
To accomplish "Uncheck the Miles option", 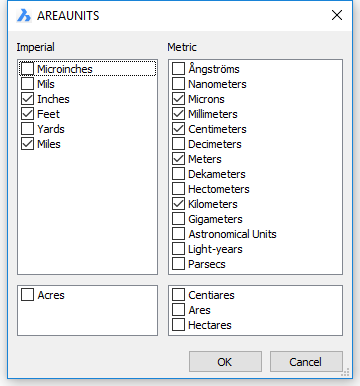I will 28,144.
